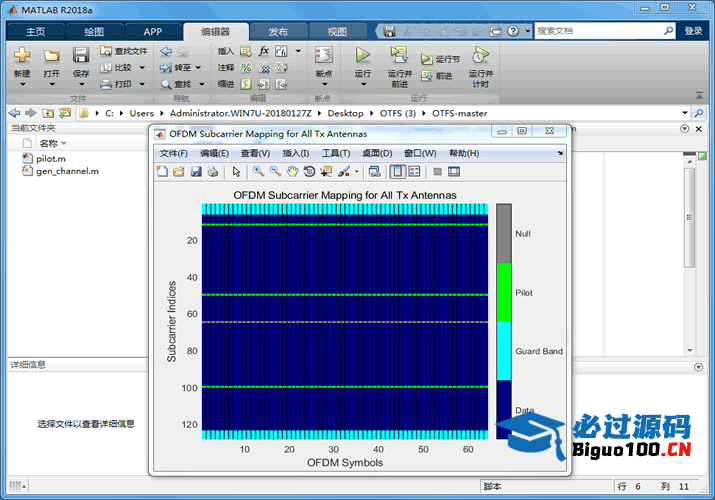
Task: Open the New (新建) dropdown arrow
Action: tap(22, 85)
